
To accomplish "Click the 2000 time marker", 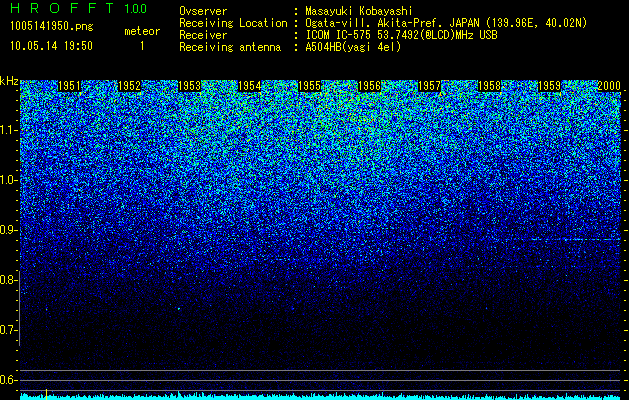I will (609, 86).
